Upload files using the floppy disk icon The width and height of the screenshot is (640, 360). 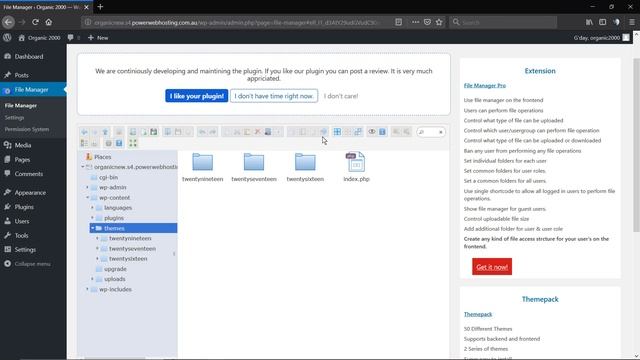(x=153, y=132)
